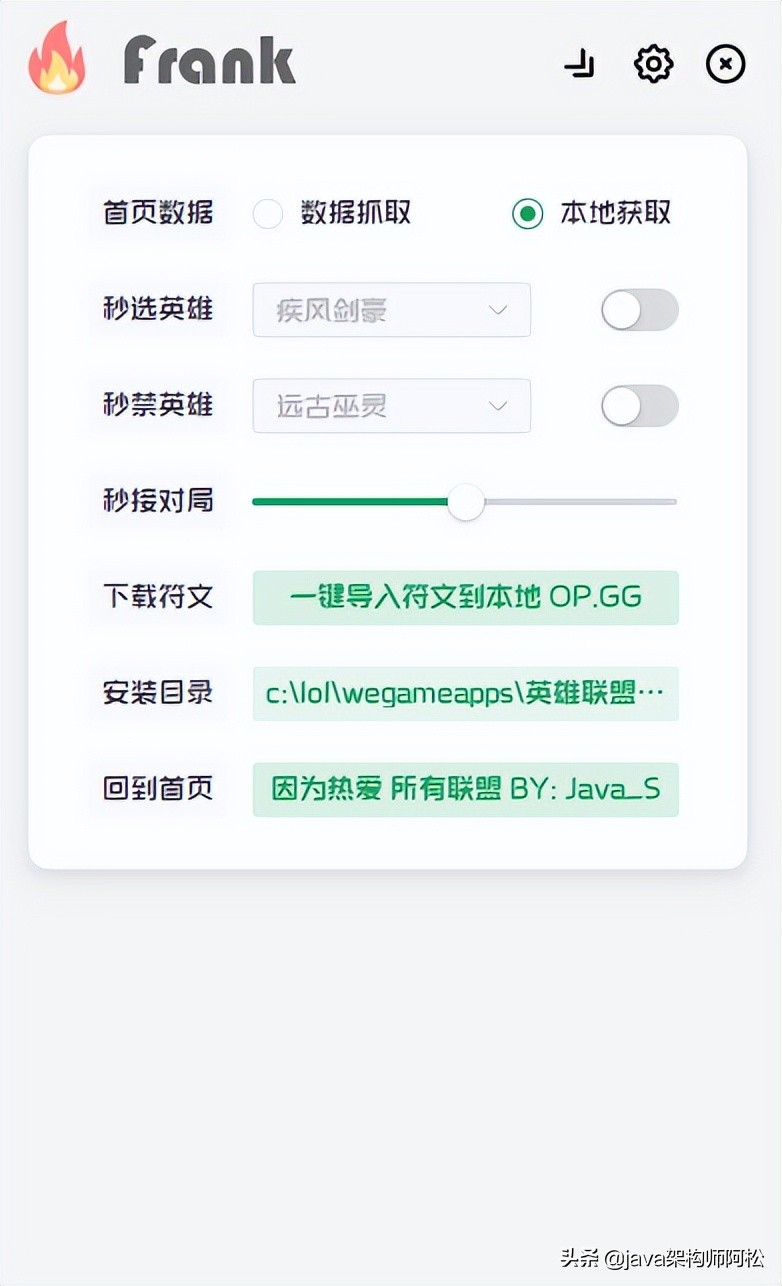The height and width of the screenshot is (1286, 782).
Task: Select the 本地获取 radio option
Action: (x=527, y=213)
